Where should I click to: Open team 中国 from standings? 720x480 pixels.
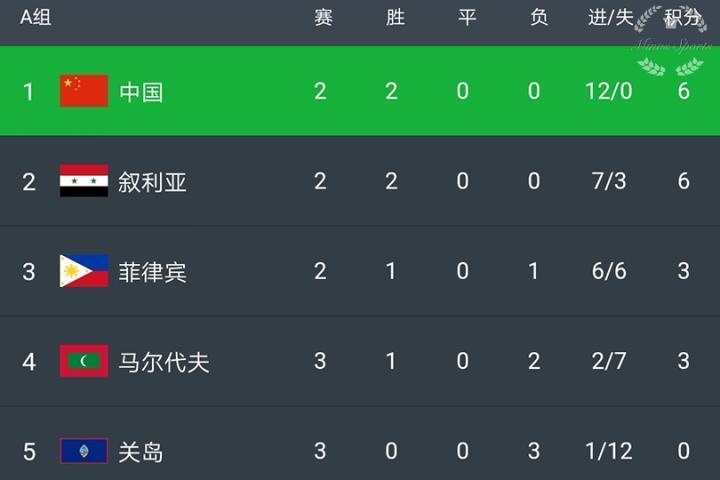point(141,92)
